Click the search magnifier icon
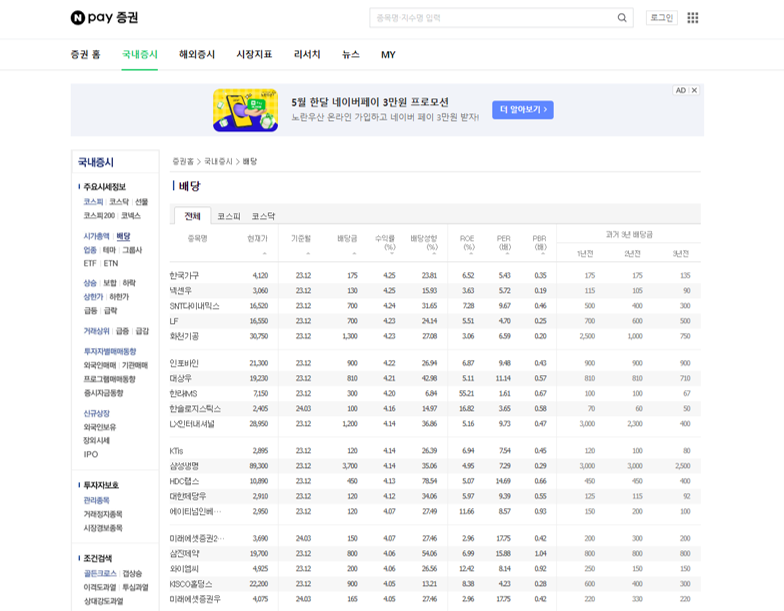The height and width of the screenshot is (611, 784). pos(622,18)
